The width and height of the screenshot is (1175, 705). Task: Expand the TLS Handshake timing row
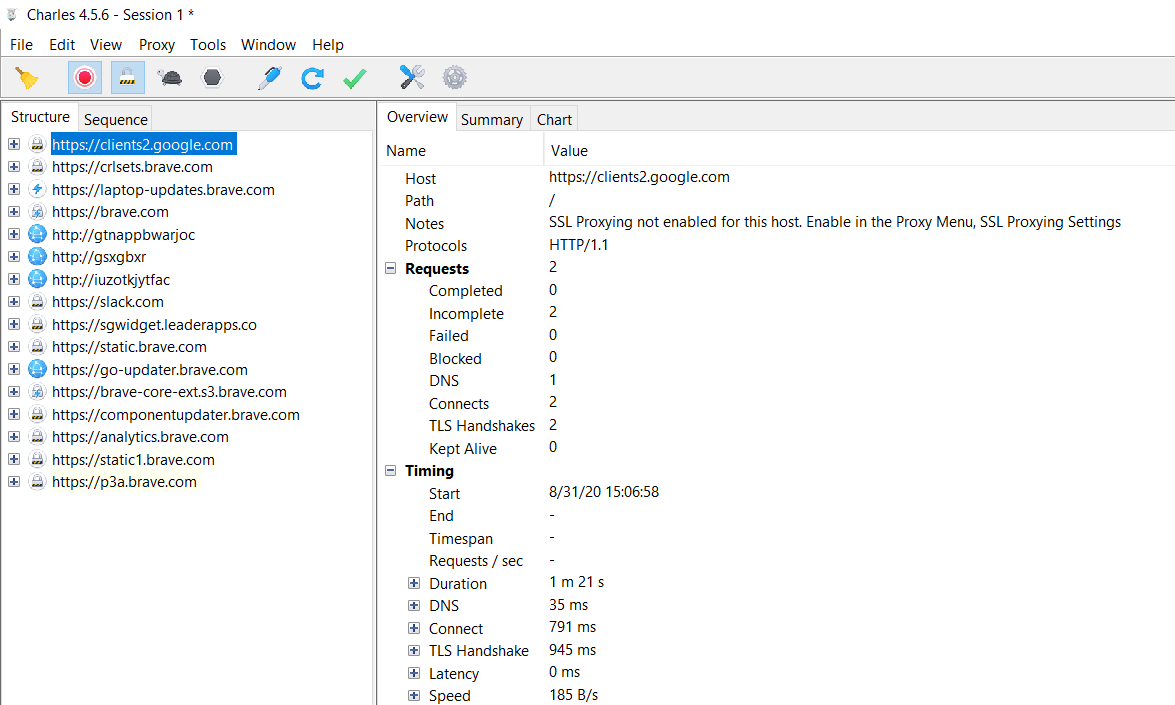[414, 650]
